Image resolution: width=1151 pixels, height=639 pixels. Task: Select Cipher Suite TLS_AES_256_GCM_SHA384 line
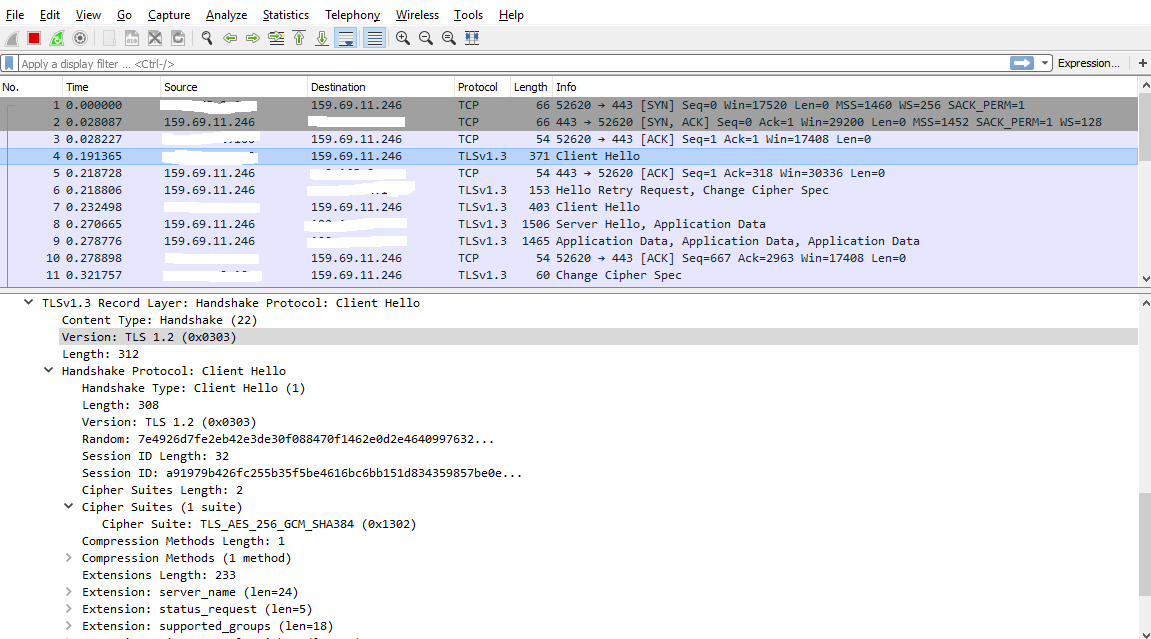tap(259, 524)
